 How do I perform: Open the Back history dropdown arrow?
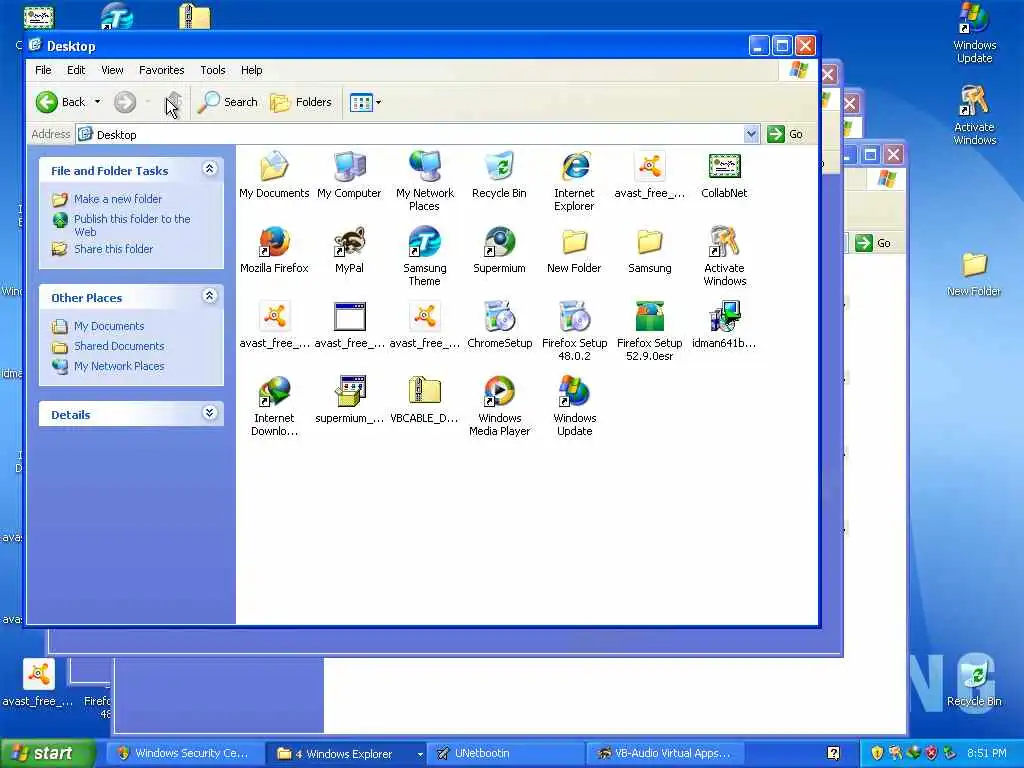[97, 102]
